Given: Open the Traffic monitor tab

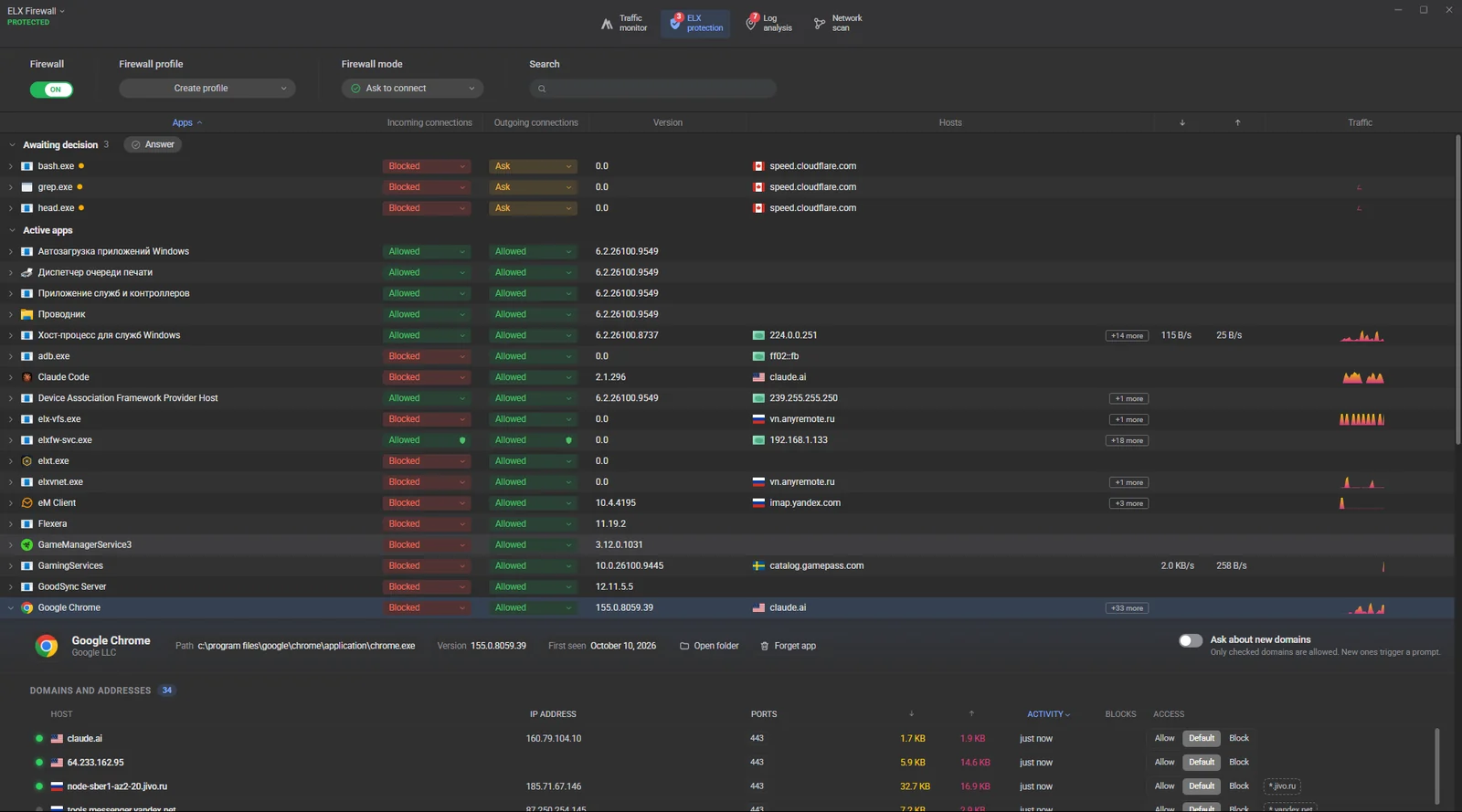Looking at the screenshot, I should point(624,23).
